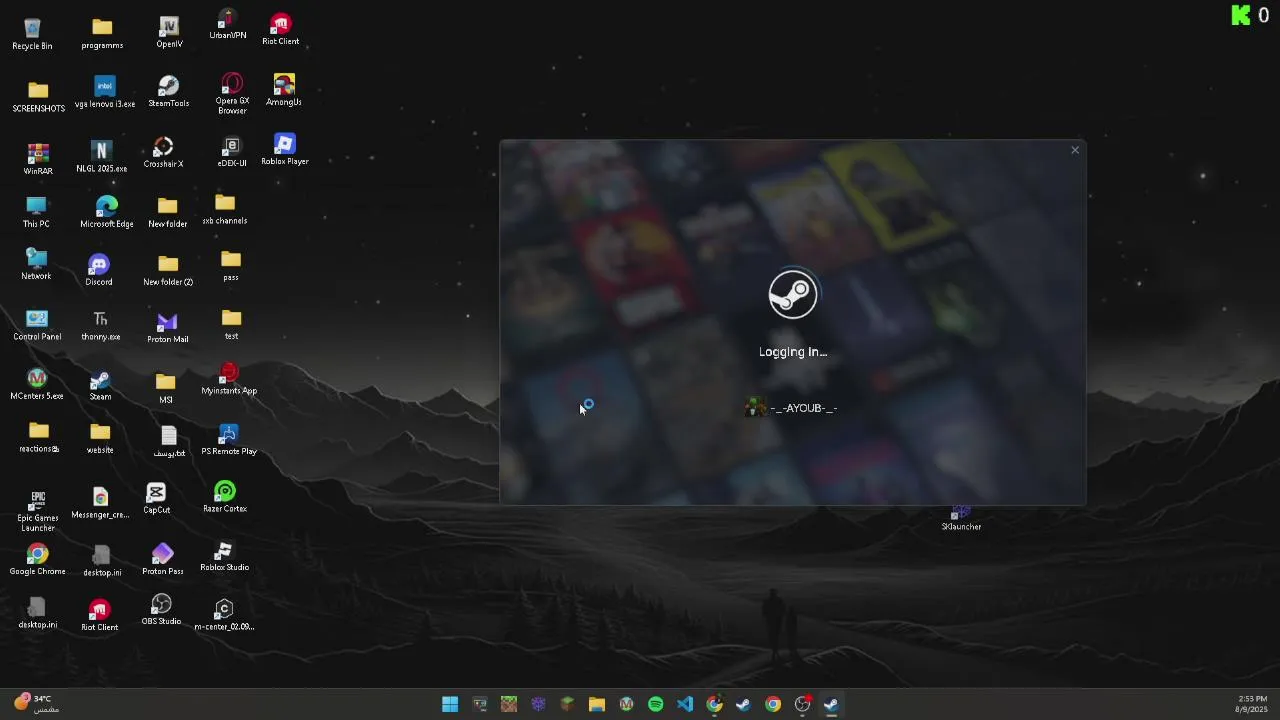Select the folder named New folder

[168, 212]
